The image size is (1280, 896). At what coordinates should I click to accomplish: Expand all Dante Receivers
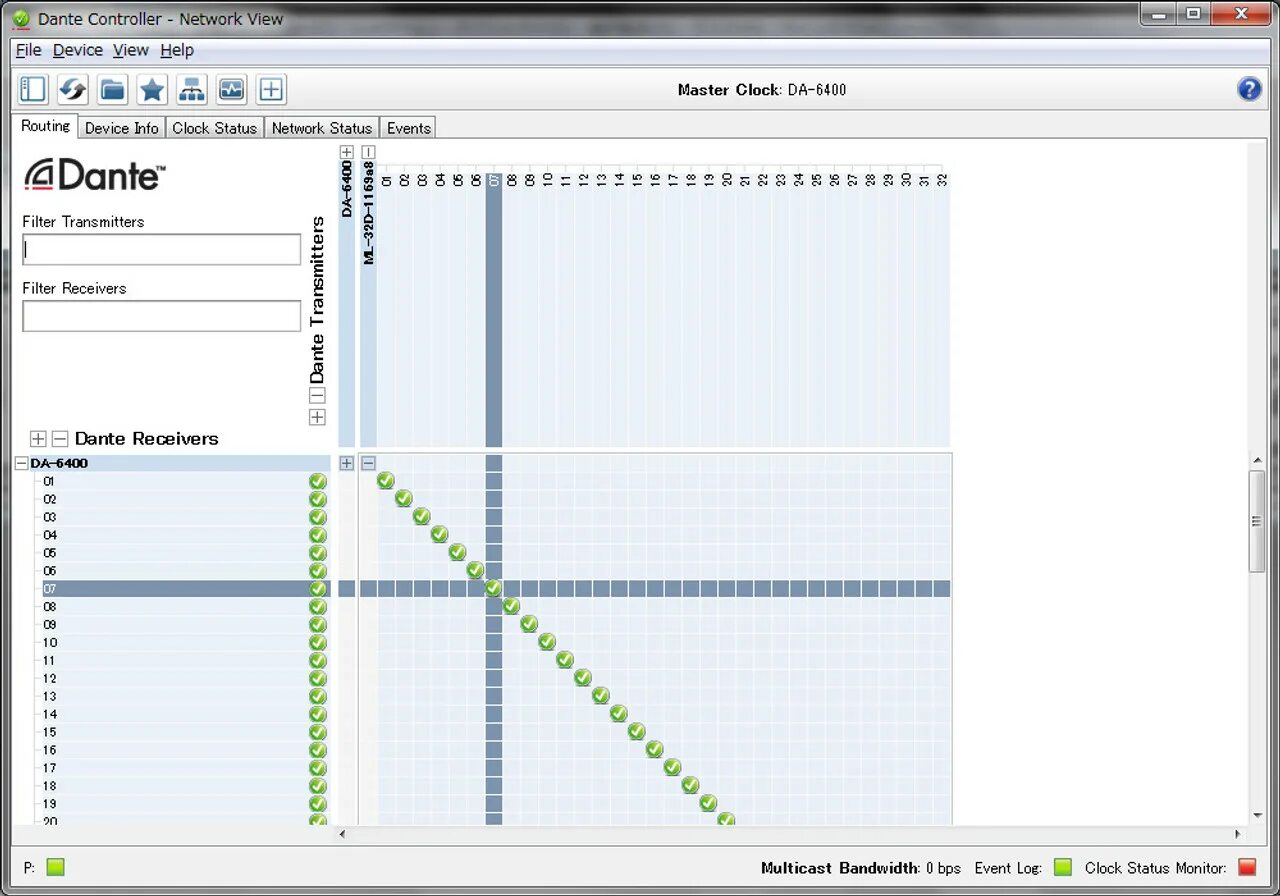[38, 438]
